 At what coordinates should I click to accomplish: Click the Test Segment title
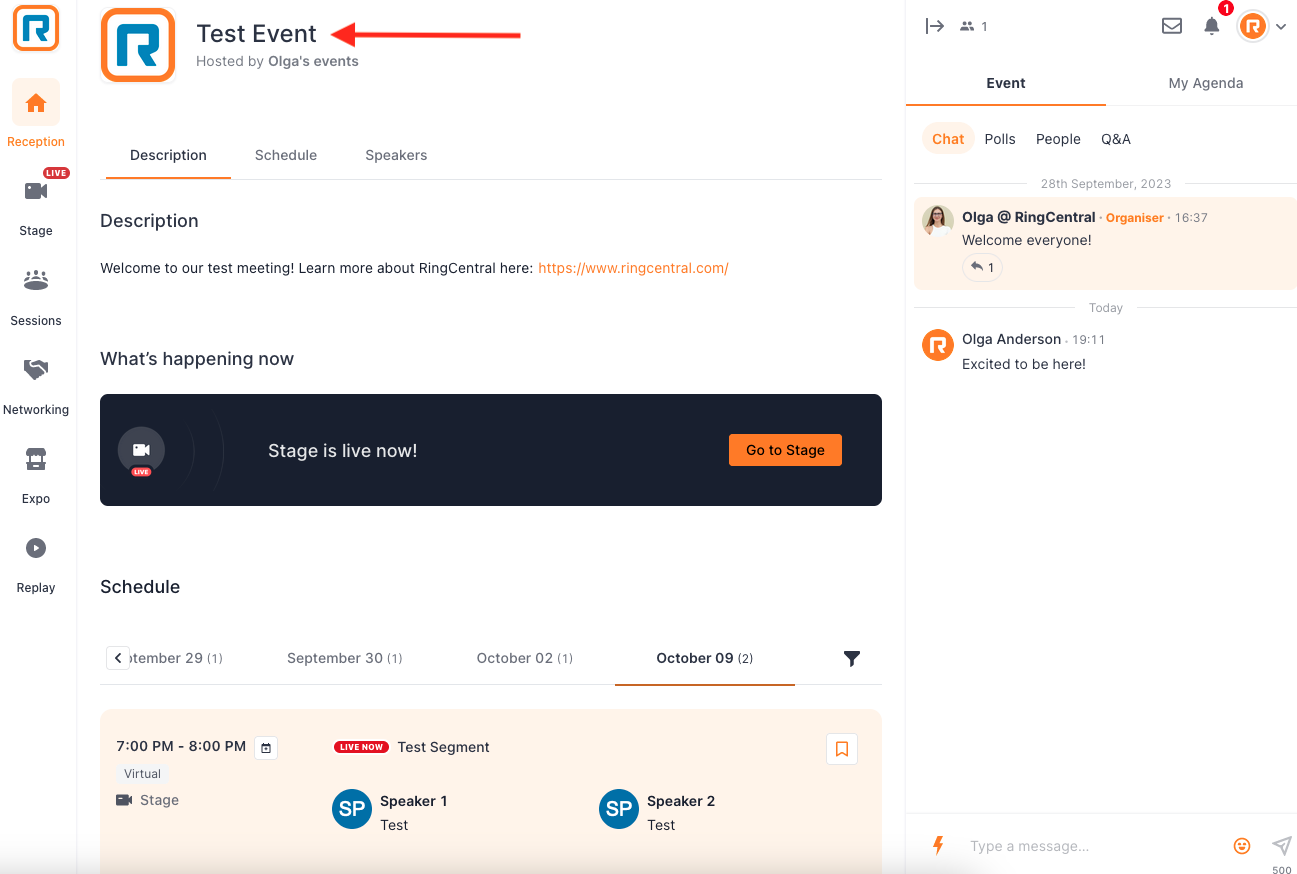coord(444,747)
